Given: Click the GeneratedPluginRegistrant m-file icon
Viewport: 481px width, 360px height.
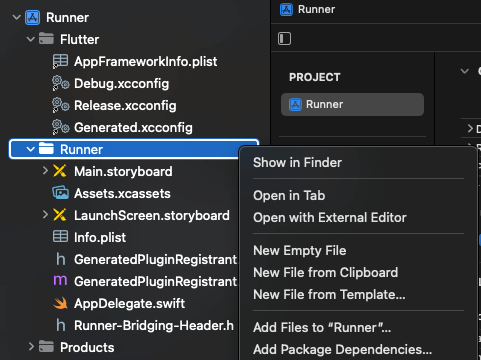Looking at the screenshot, I should point(60,281).
